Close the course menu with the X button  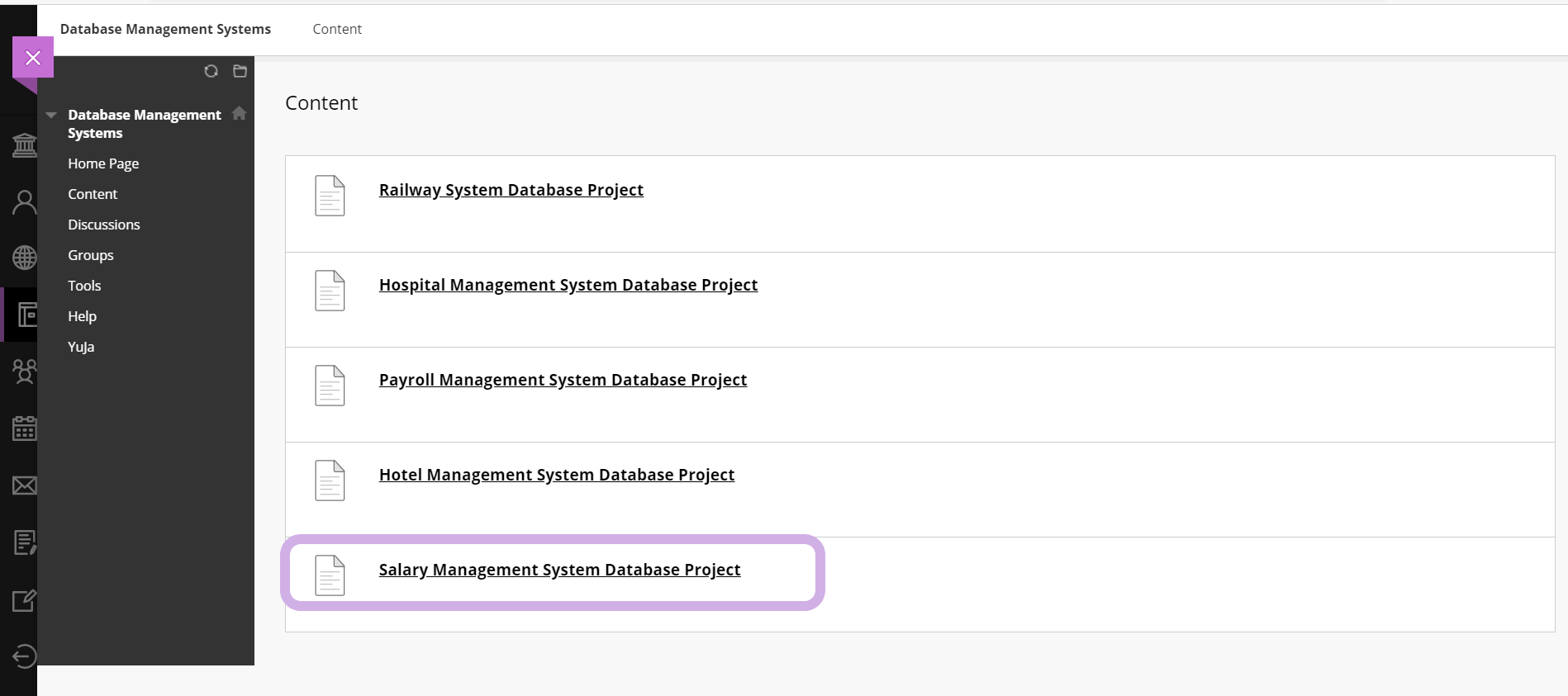coord(33,58)
